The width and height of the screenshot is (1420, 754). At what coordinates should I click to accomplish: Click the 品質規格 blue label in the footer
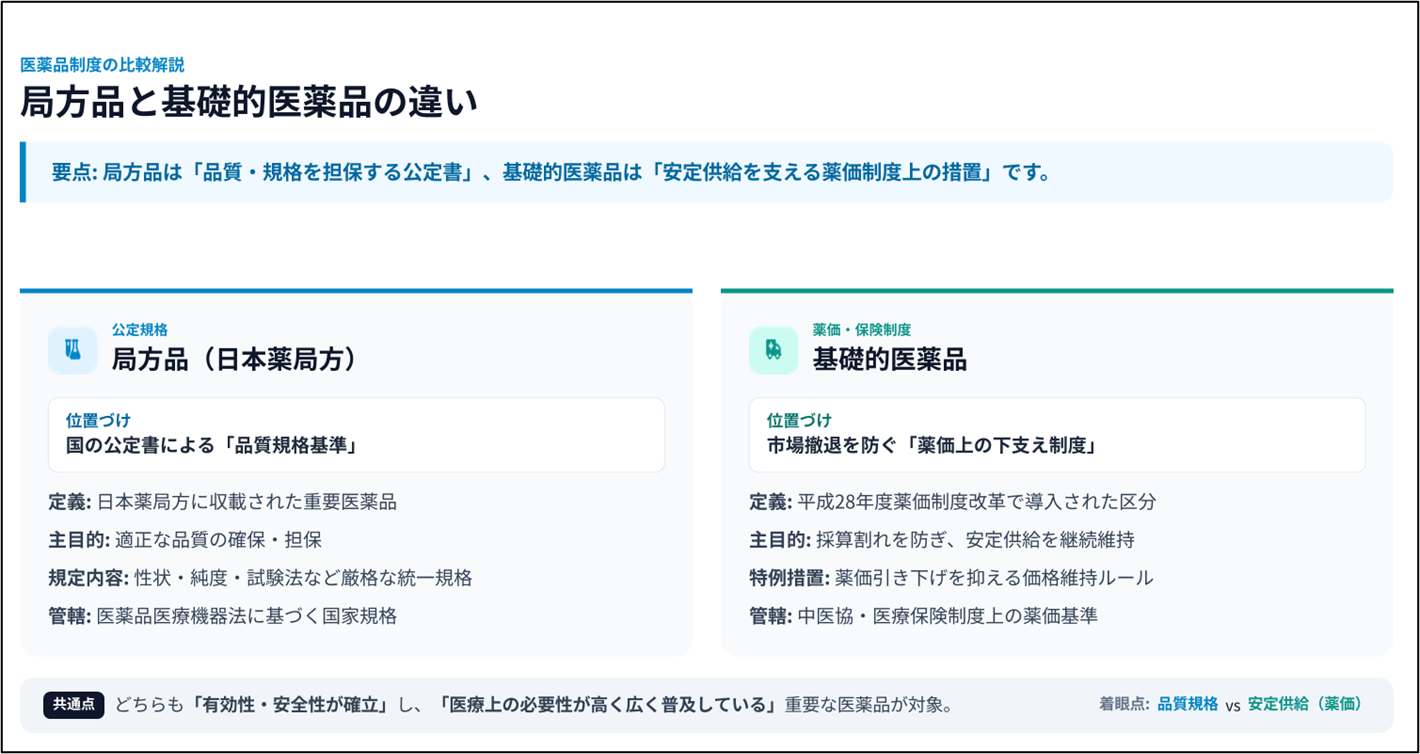tap(1188, 704)
